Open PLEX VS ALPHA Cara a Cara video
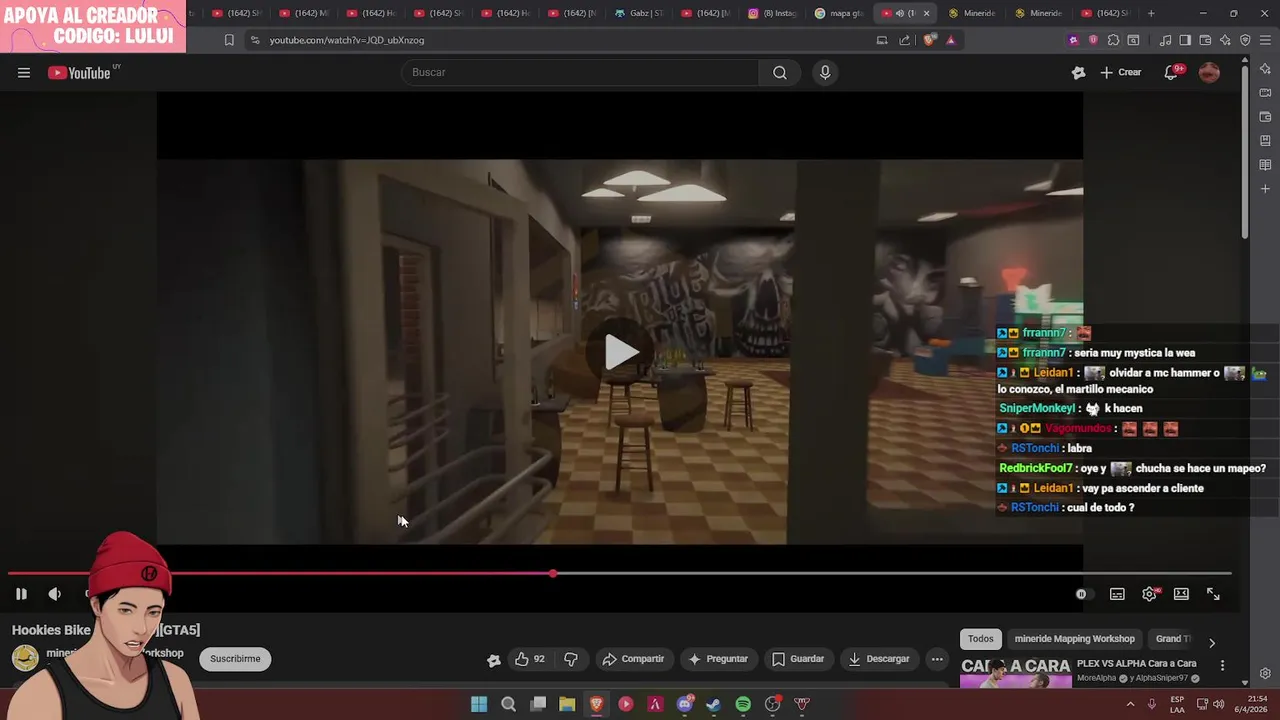 [x=1136, y=663]
